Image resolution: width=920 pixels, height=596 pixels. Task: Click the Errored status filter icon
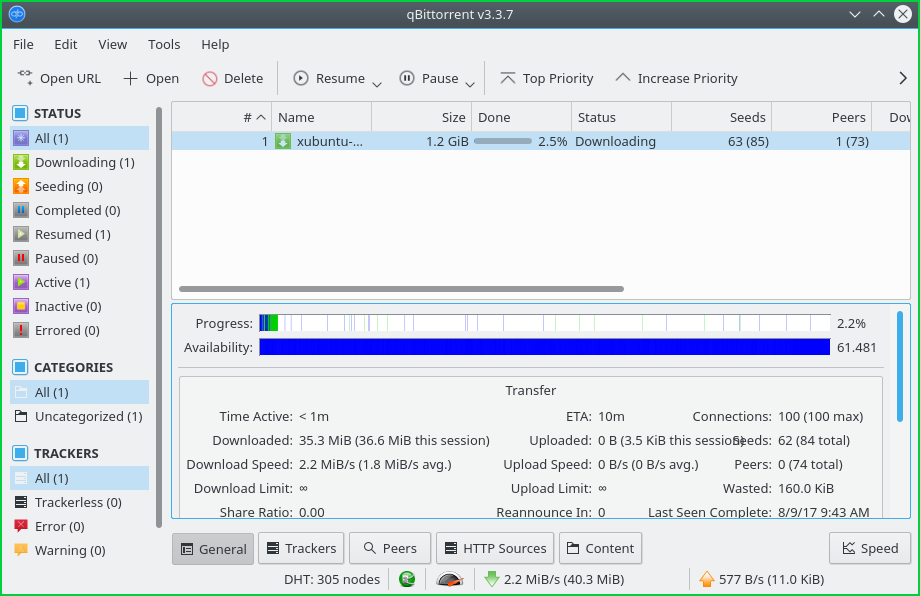point(22,330)
